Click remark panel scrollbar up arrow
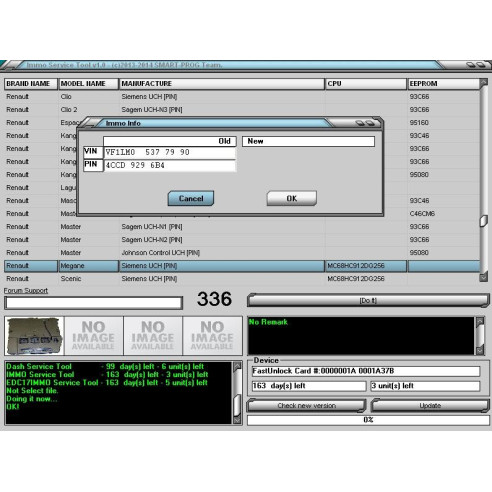Screen dimensions: 492x492 click(x=480, y=322)
